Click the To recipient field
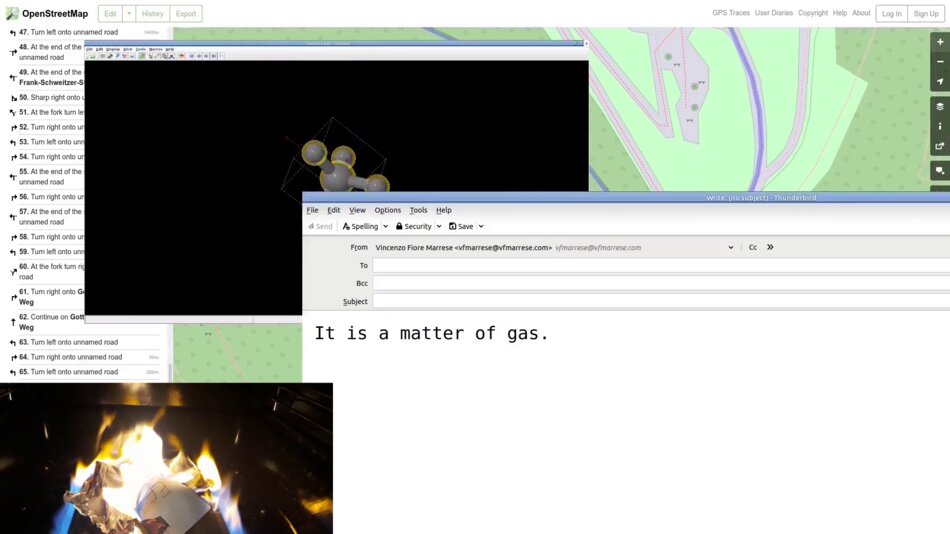The height and width of the screenshot is (534, 950). pyautogui.click(x=661, y=265)
